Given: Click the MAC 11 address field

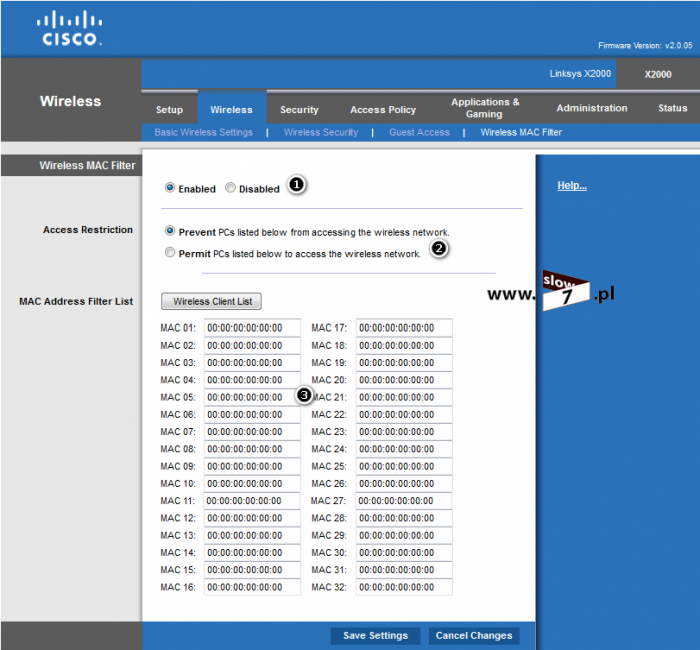Looking at the screenshot, I should pos(251,500).
